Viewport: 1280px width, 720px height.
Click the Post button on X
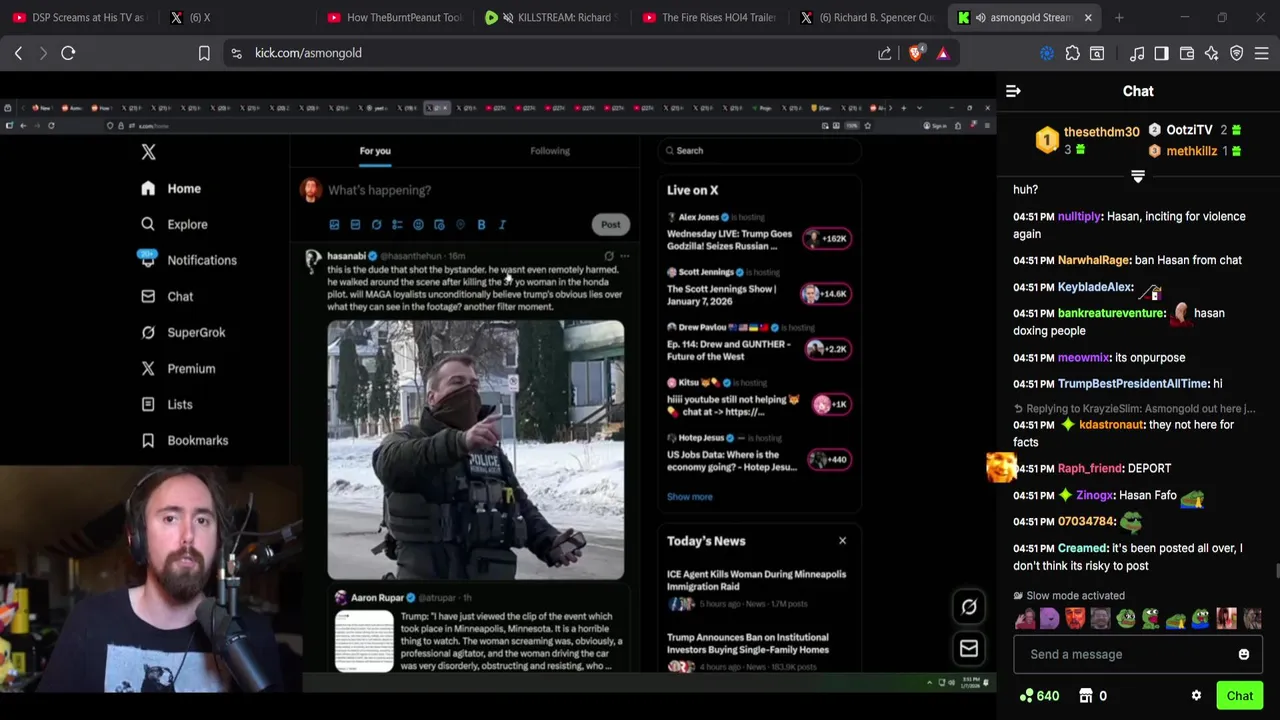611,224
